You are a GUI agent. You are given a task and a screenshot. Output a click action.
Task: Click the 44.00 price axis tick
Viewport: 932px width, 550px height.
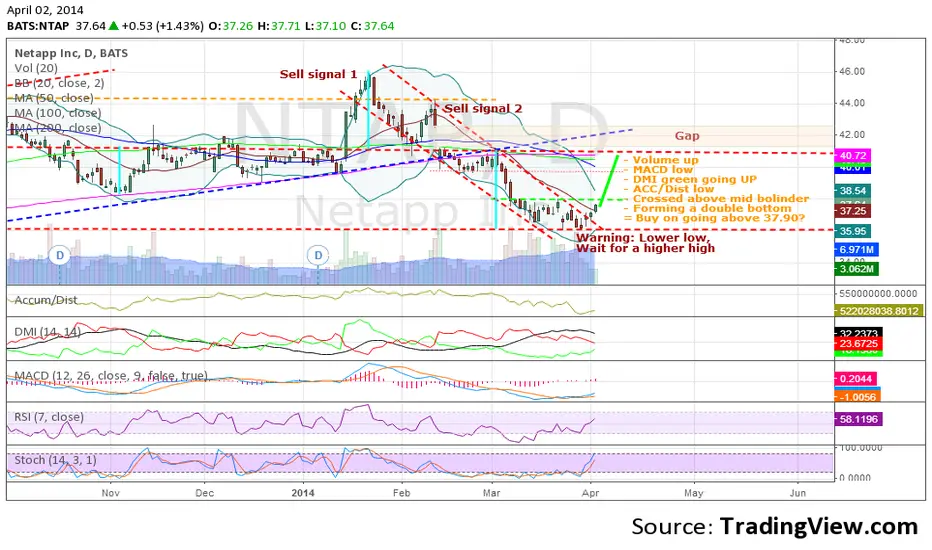[851, 103]
